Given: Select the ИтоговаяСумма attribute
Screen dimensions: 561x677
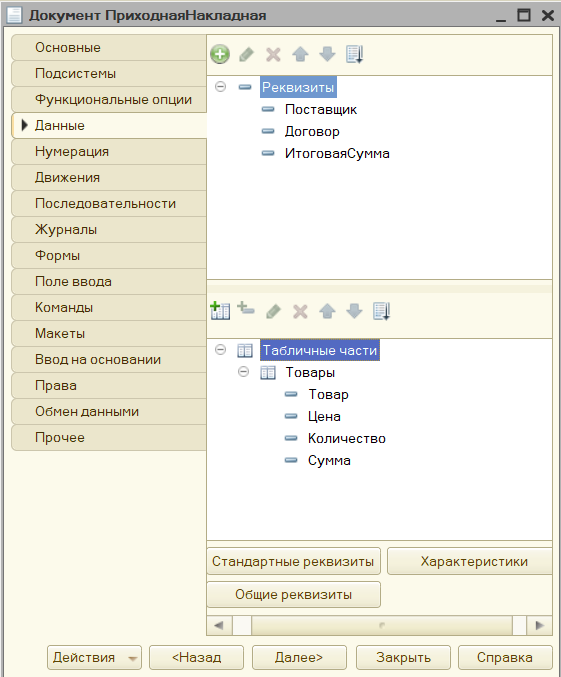Looking at the screenshot, I should tap(337, 154).
